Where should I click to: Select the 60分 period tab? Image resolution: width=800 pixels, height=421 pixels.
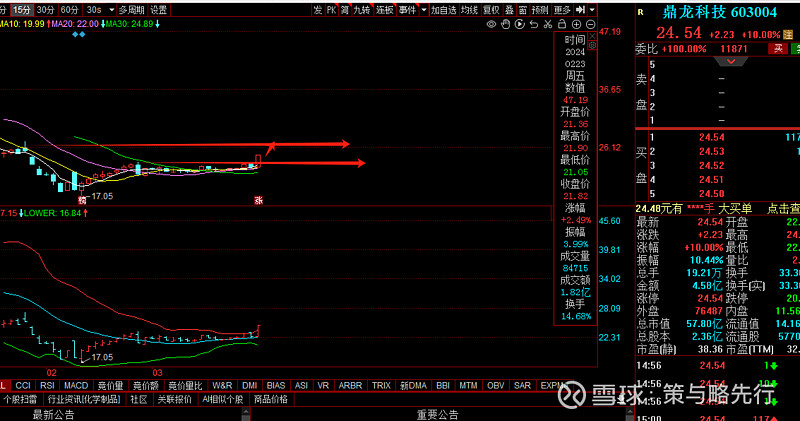coord(69,10)
